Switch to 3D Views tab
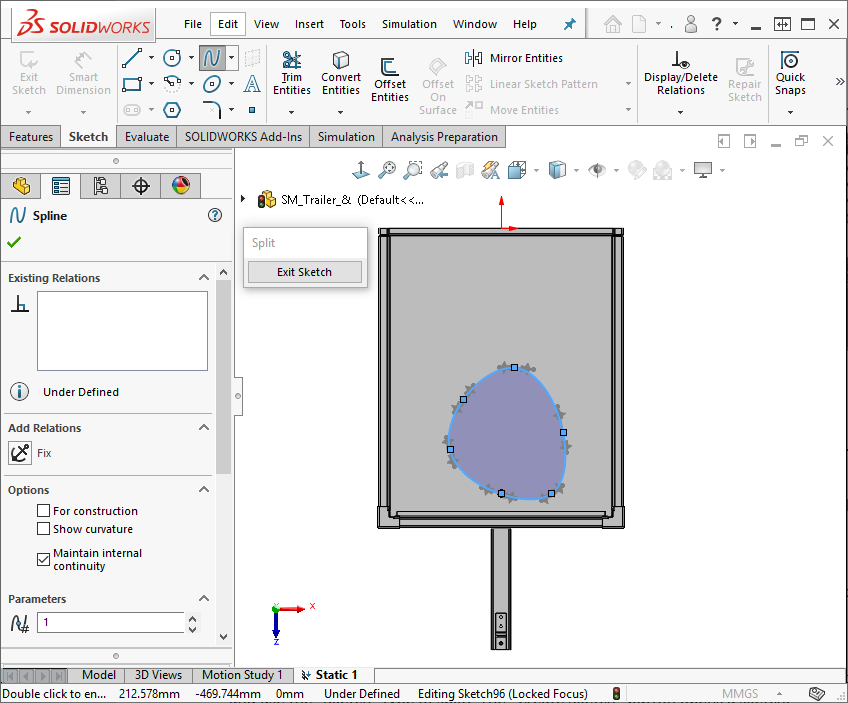This screenshot has width=848, height=703. [158, 675]
